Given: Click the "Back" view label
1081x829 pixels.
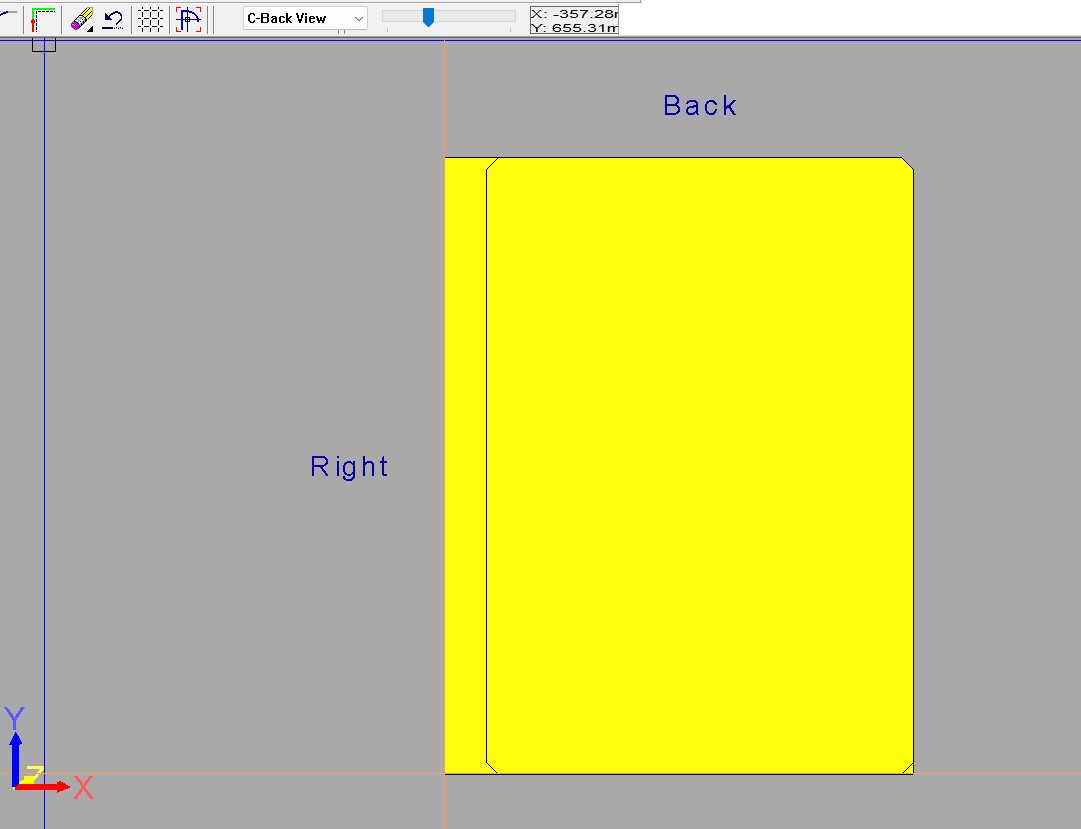Looking at the screenshot, I should [x=700, y=106].
